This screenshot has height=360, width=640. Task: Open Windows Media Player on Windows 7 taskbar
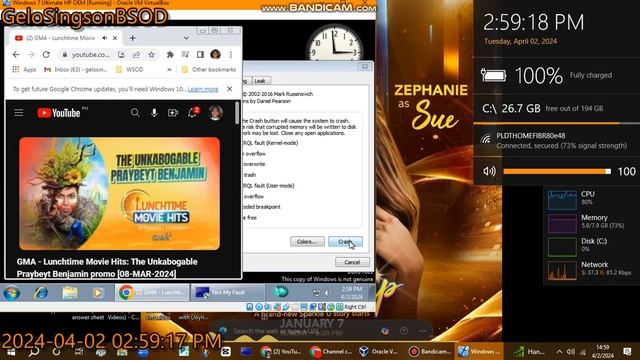[98, 293]
